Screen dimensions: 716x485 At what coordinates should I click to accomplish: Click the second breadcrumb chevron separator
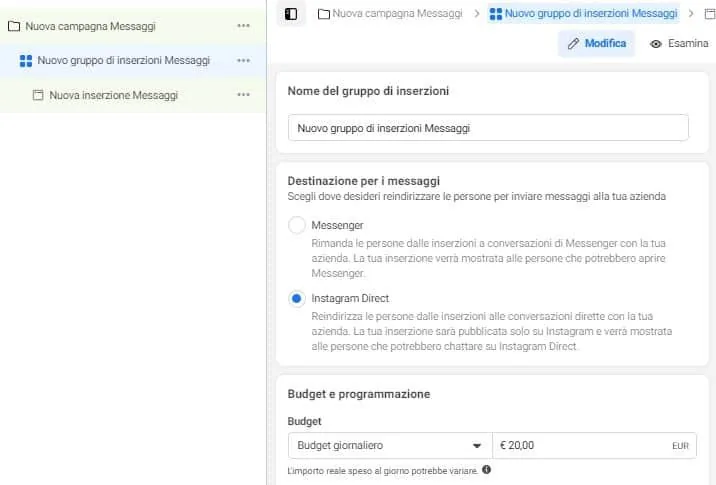point(691,14)
